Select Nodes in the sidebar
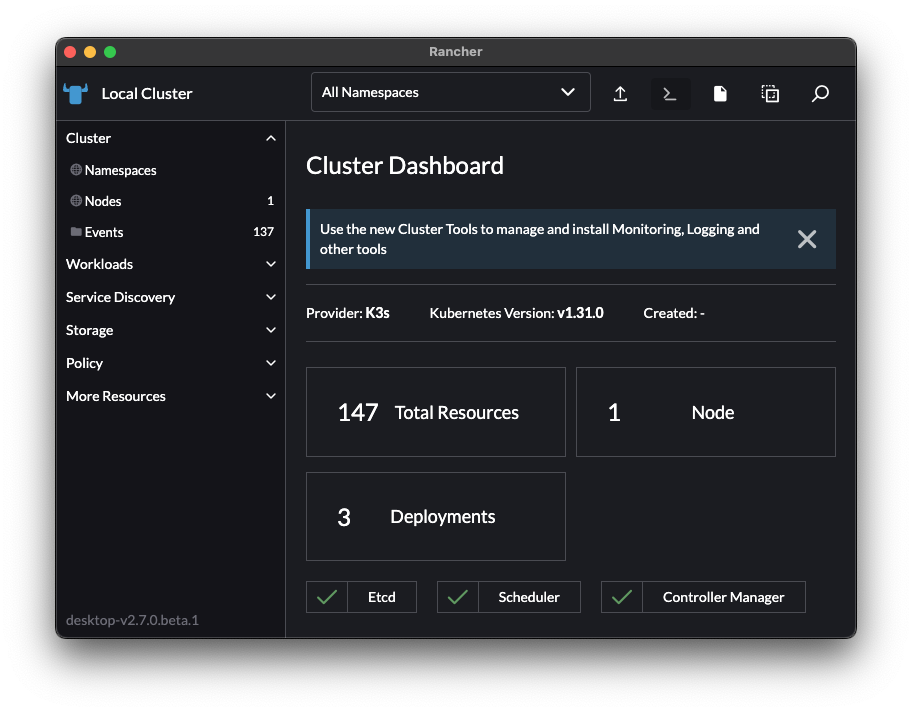Screen dimensions: 912x712 pos(103,201)
